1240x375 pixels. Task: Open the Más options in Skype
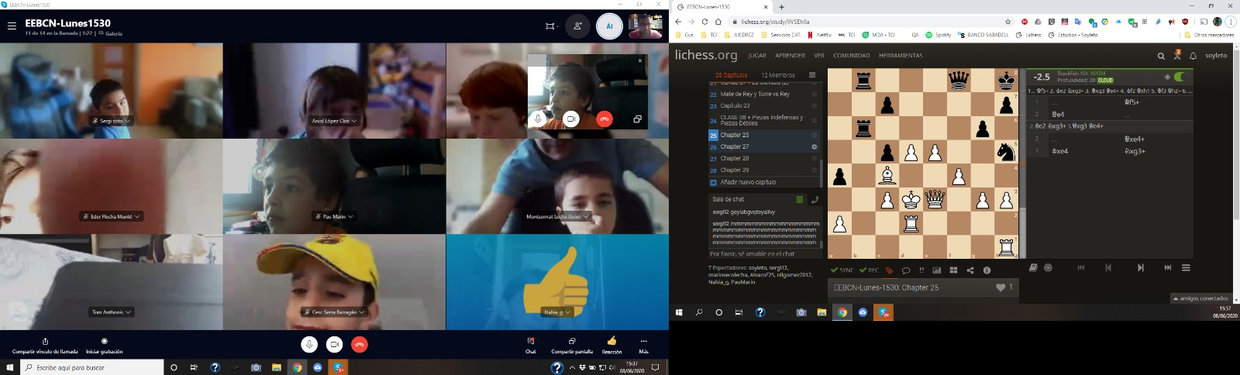click(x=643, y=345)
